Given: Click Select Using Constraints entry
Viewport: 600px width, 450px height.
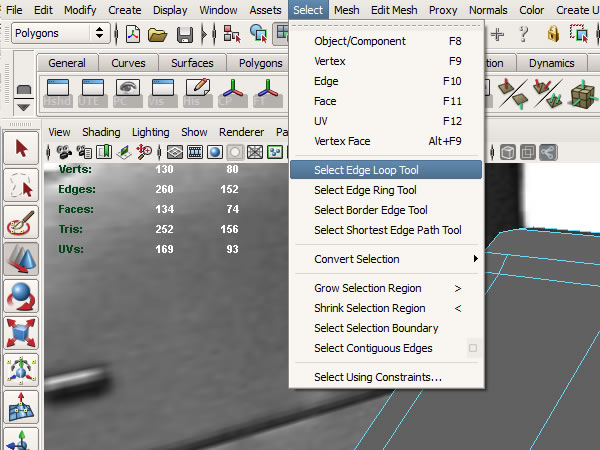Looking at the screenshot, I should (x=377, y=377).
